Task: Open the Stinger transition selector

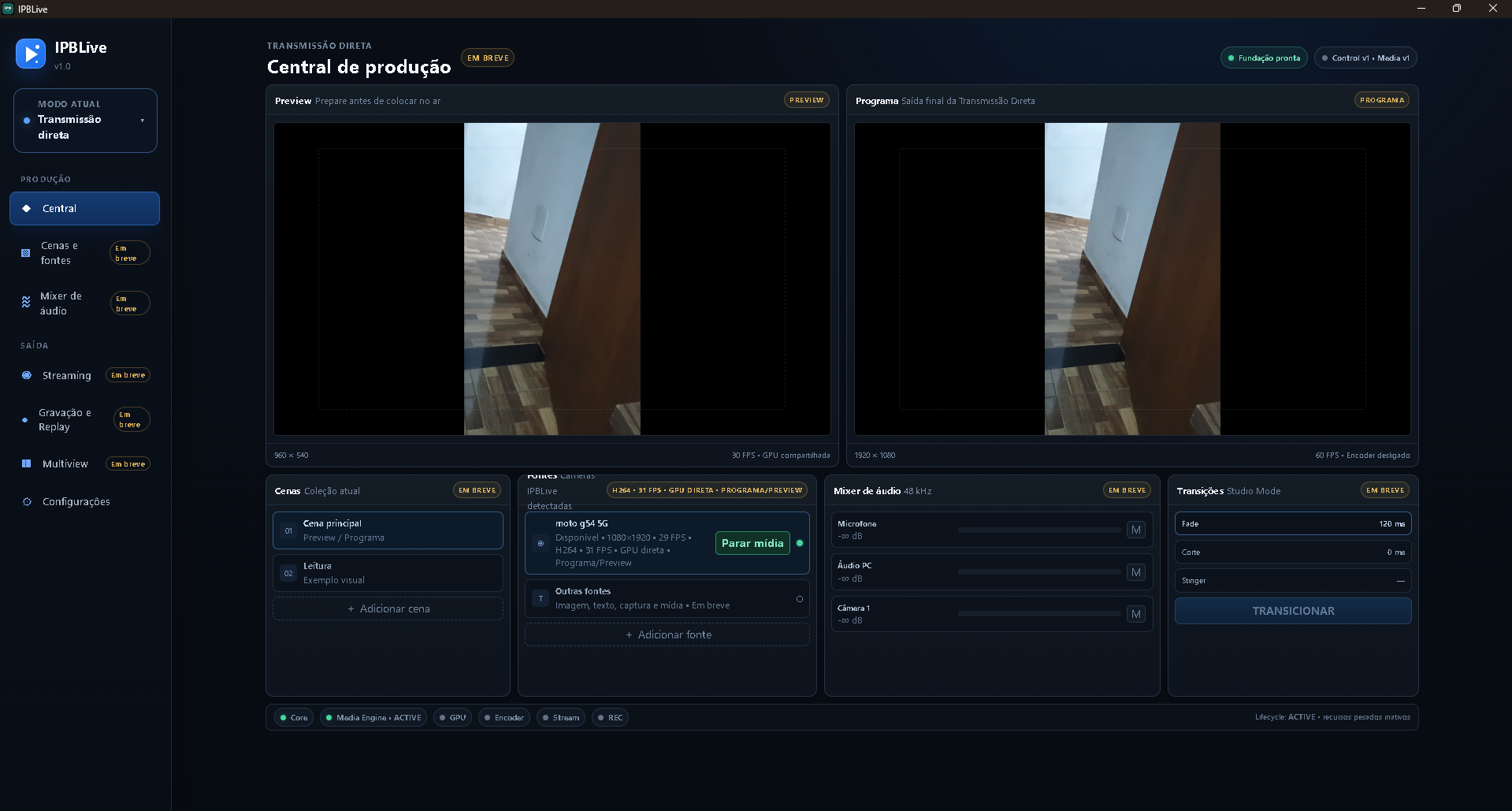Action: coord(1292,580)
